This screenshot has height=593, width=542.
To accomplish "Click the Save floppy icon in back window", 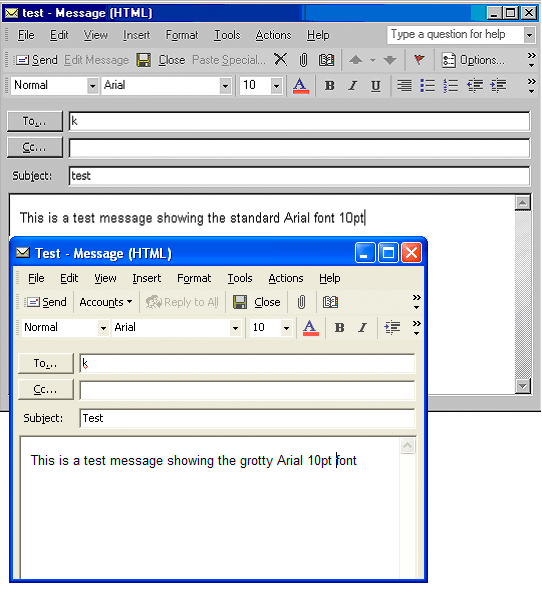I will coord(144,60).
